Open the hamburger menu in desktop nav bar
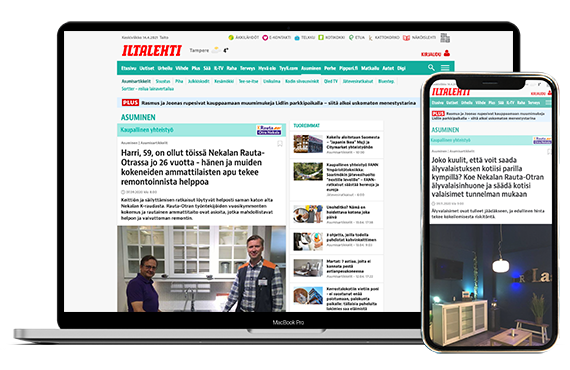The width and height of the screenshot is (570, 370). [445, 68]
